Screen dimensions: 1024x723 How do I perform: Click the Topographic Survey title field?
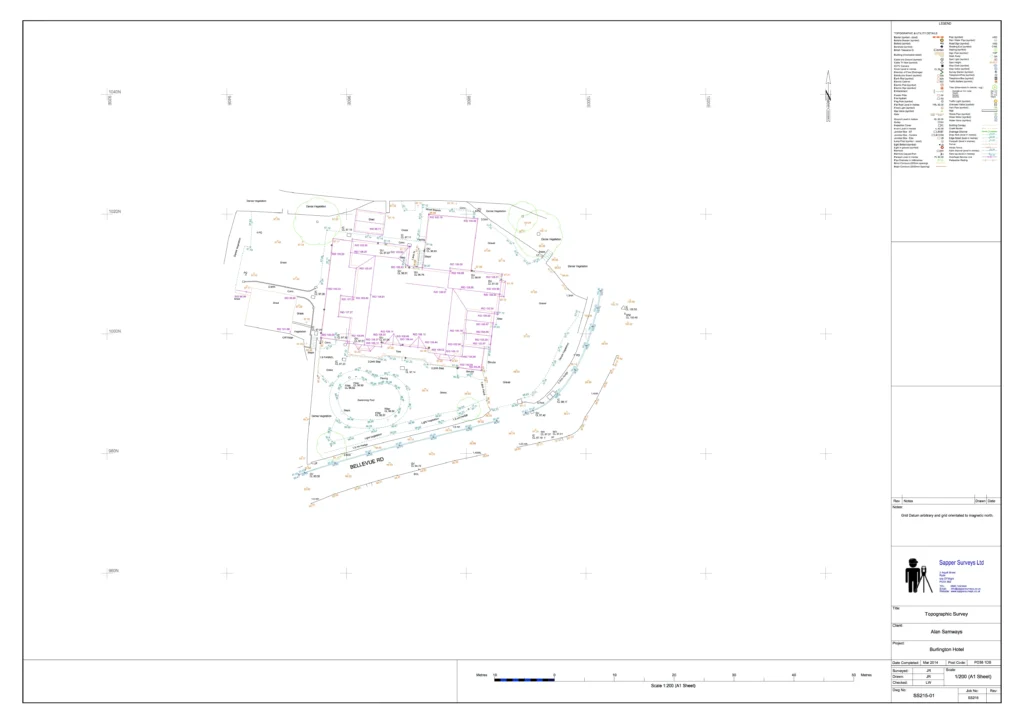click(944, 615)
